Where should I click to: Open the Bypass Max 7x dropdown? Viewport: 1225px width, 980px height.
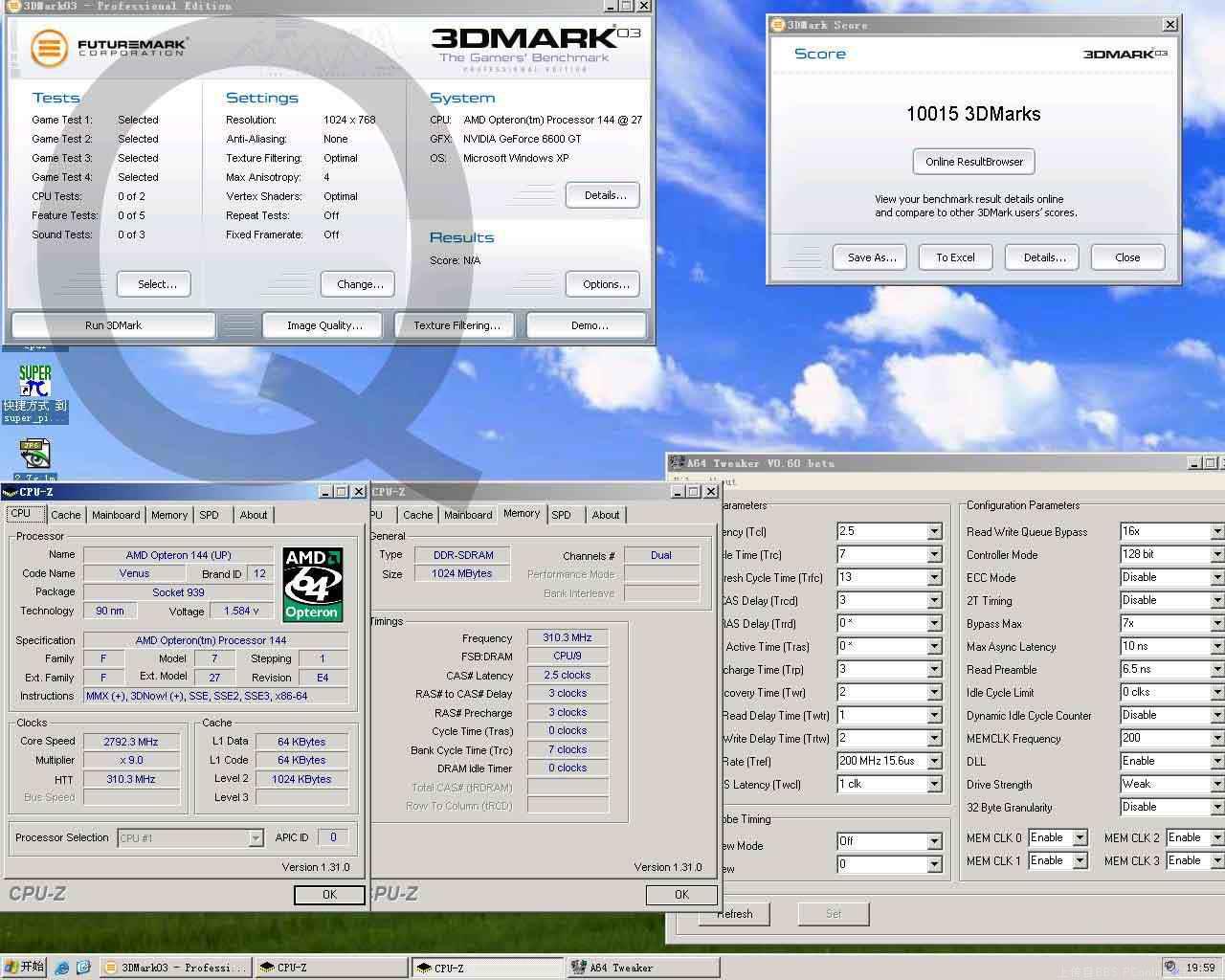click(1172, 623)
